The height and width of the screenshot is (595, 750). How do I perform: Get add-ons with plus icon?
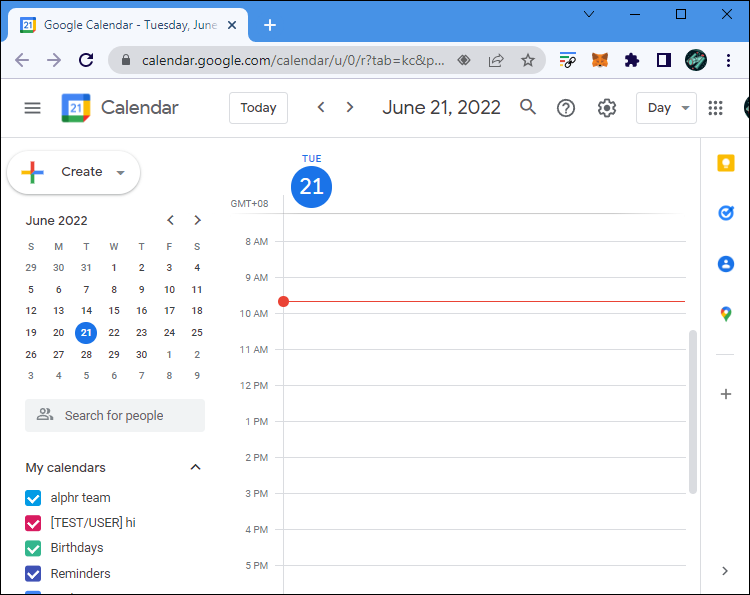click(x=726, y=394)
